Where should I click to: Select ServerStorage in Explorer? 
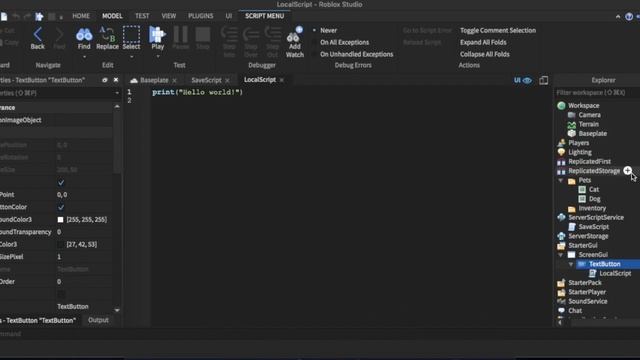[x=588, y=236]
